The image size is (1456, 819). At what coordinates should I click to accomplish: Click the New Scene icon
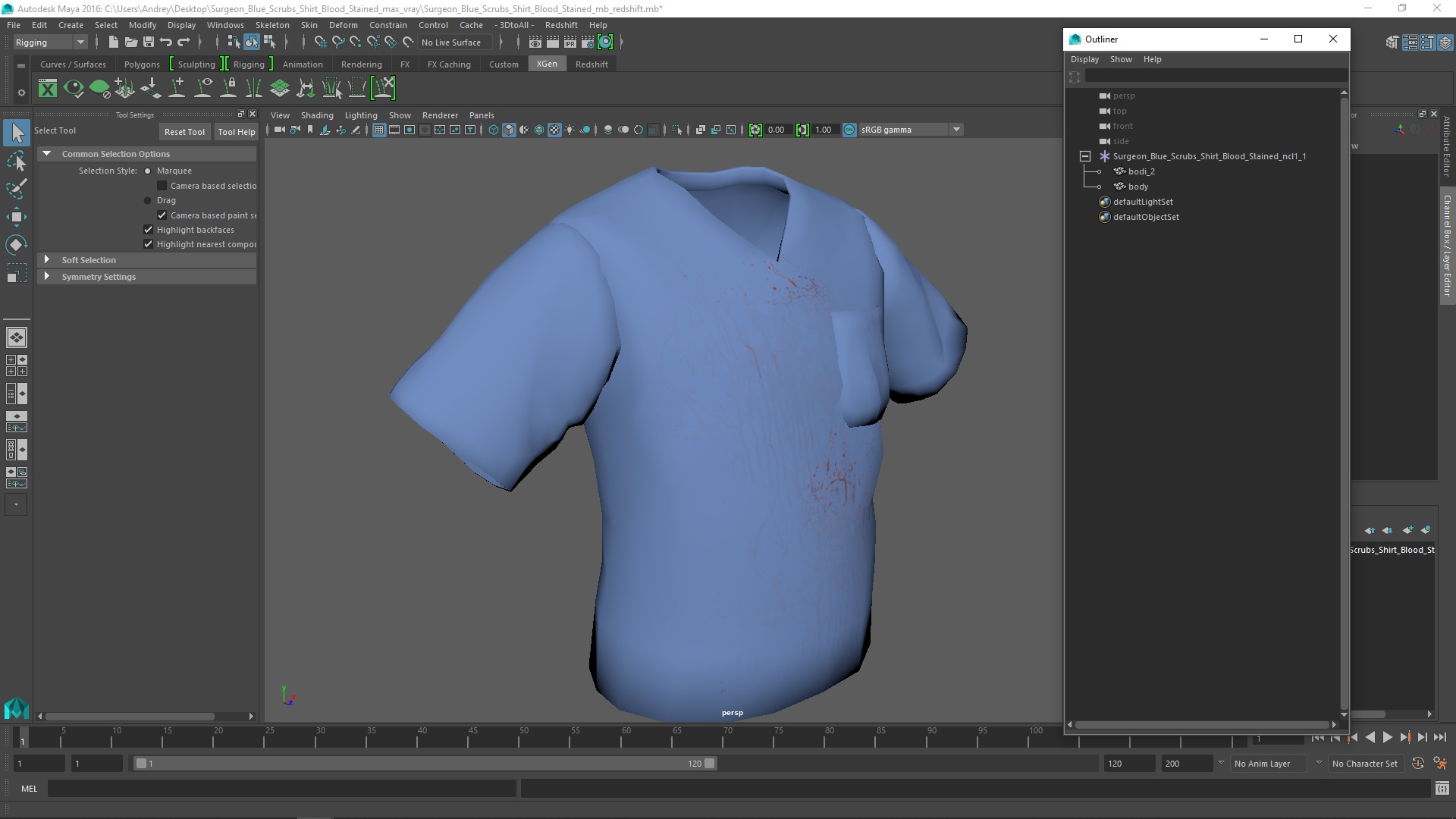tap(113, 42)
